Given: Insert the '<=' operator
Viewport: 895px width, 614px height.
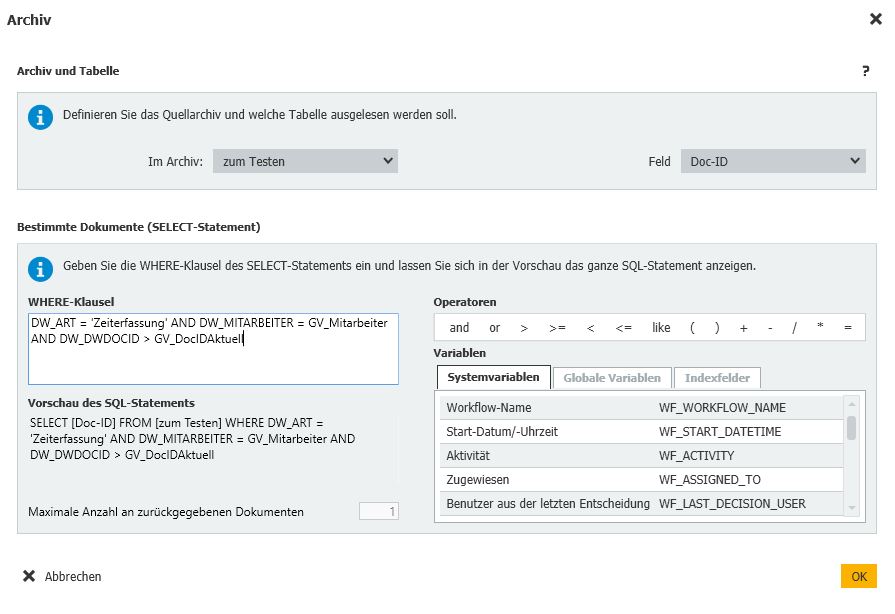Looking at the screenshot, I should point(623,328).
